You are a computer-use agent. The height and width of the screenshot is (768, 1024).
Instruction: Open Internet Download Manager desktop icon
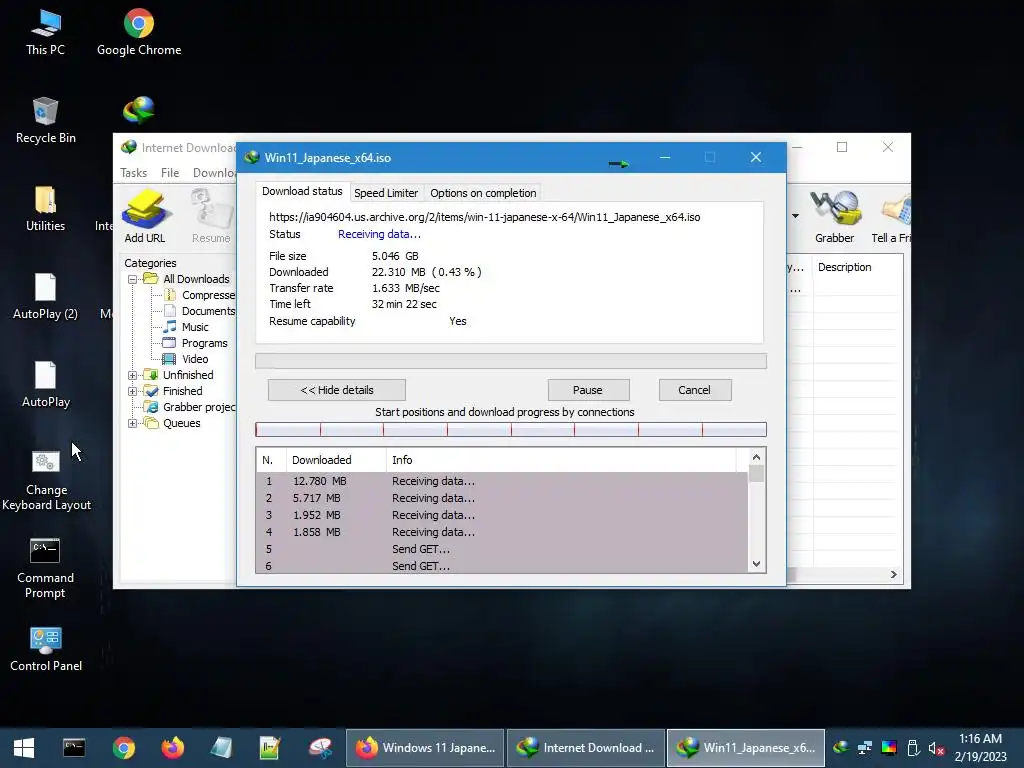(x=138, y=110)
